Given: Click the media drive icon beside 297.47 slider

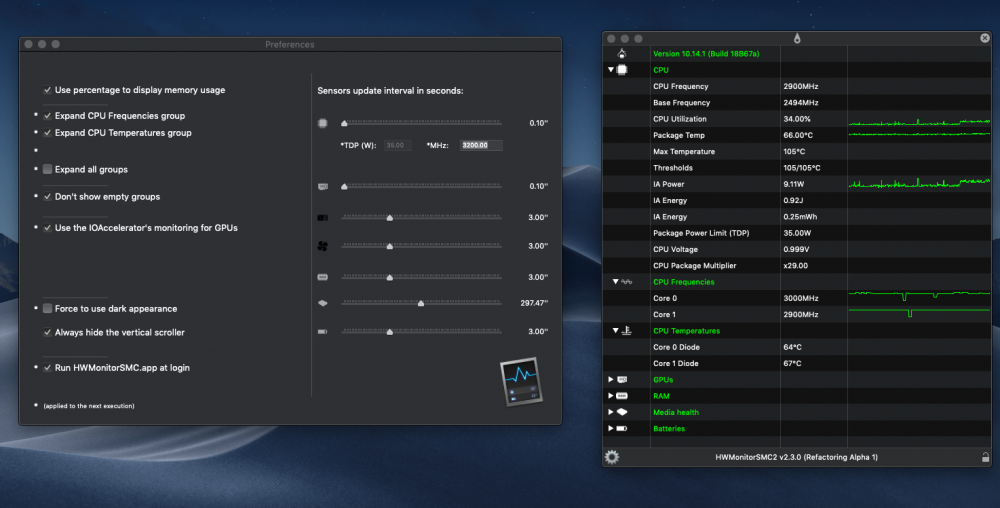Looking at the screenshot, I should tap(323, 303).
